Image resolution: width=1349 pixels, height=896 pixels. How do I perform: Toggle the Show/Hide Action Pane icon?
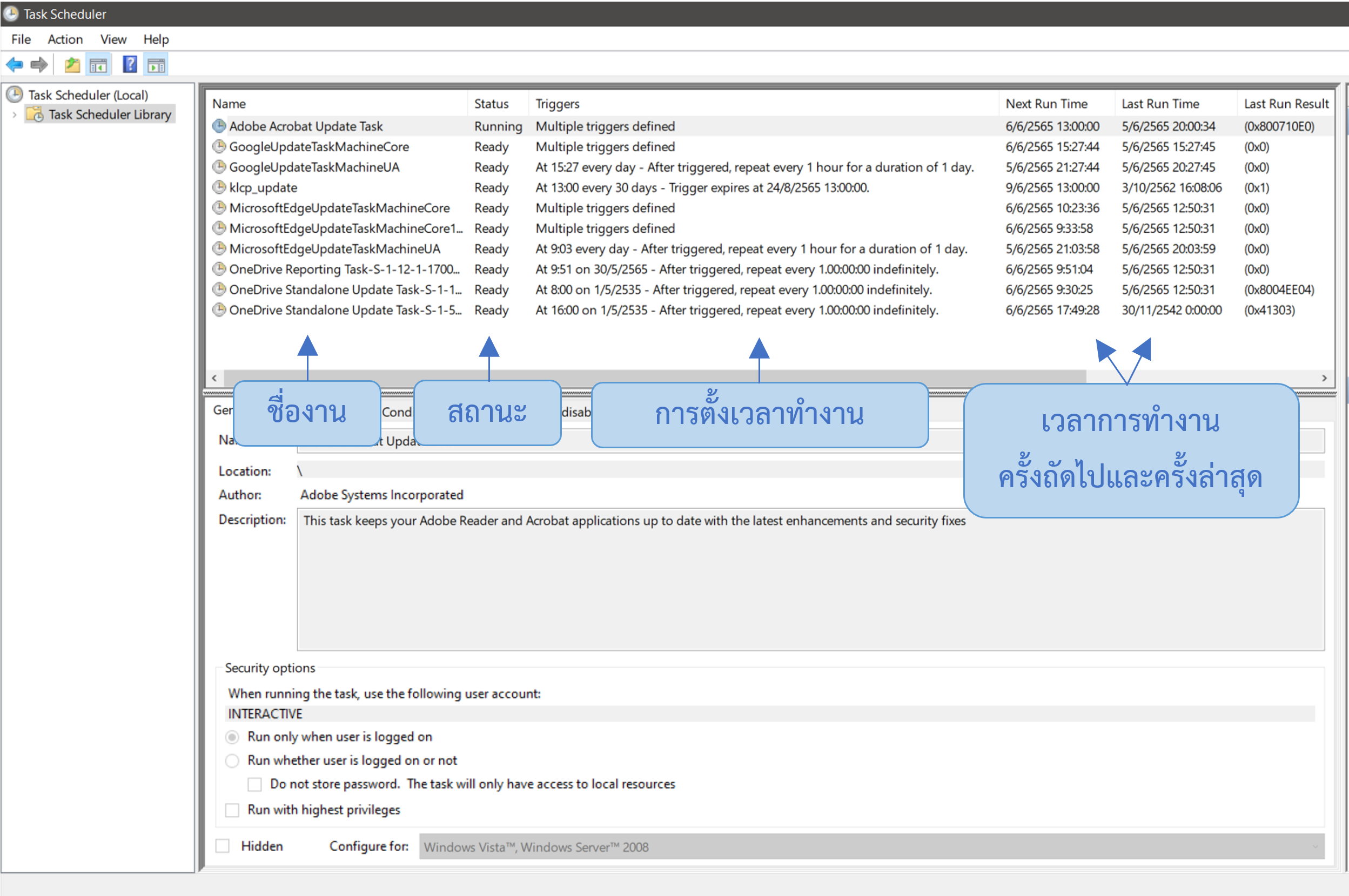point(156,65)
